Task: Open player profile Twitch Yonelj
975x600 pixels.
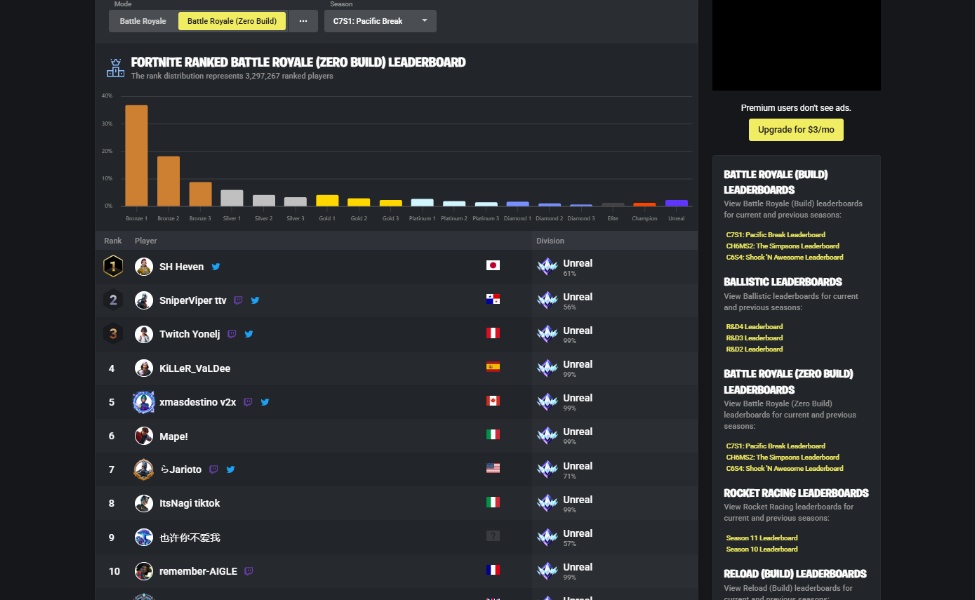Action: [190, 334]
